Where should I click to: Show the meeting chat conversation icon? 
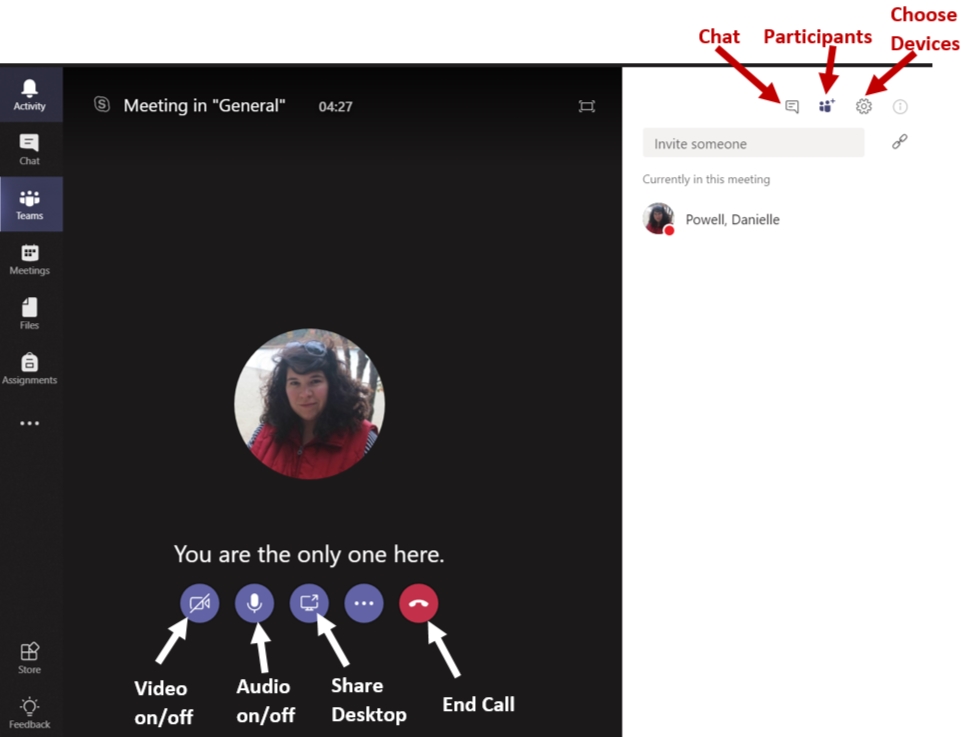[x=792, y=107]
